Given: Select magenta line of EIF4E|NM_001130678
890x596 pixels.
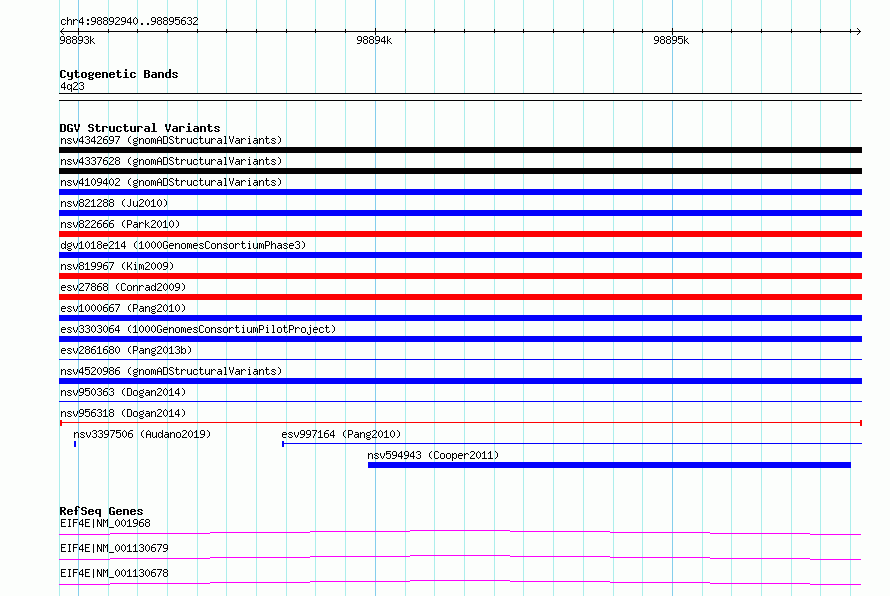Looking at the screenshot, I should 460,582.
